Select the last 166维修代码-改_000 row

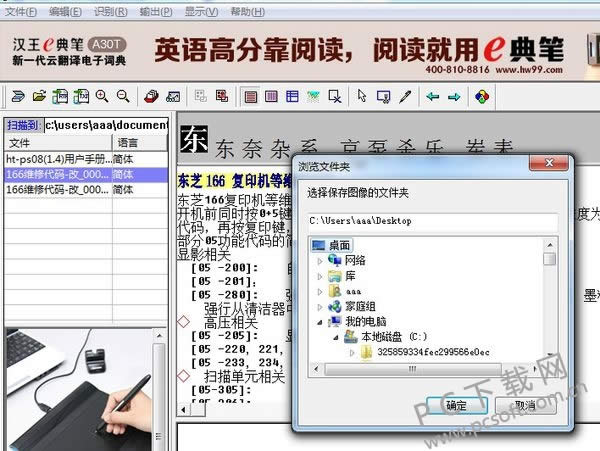[x=86, y=190]
